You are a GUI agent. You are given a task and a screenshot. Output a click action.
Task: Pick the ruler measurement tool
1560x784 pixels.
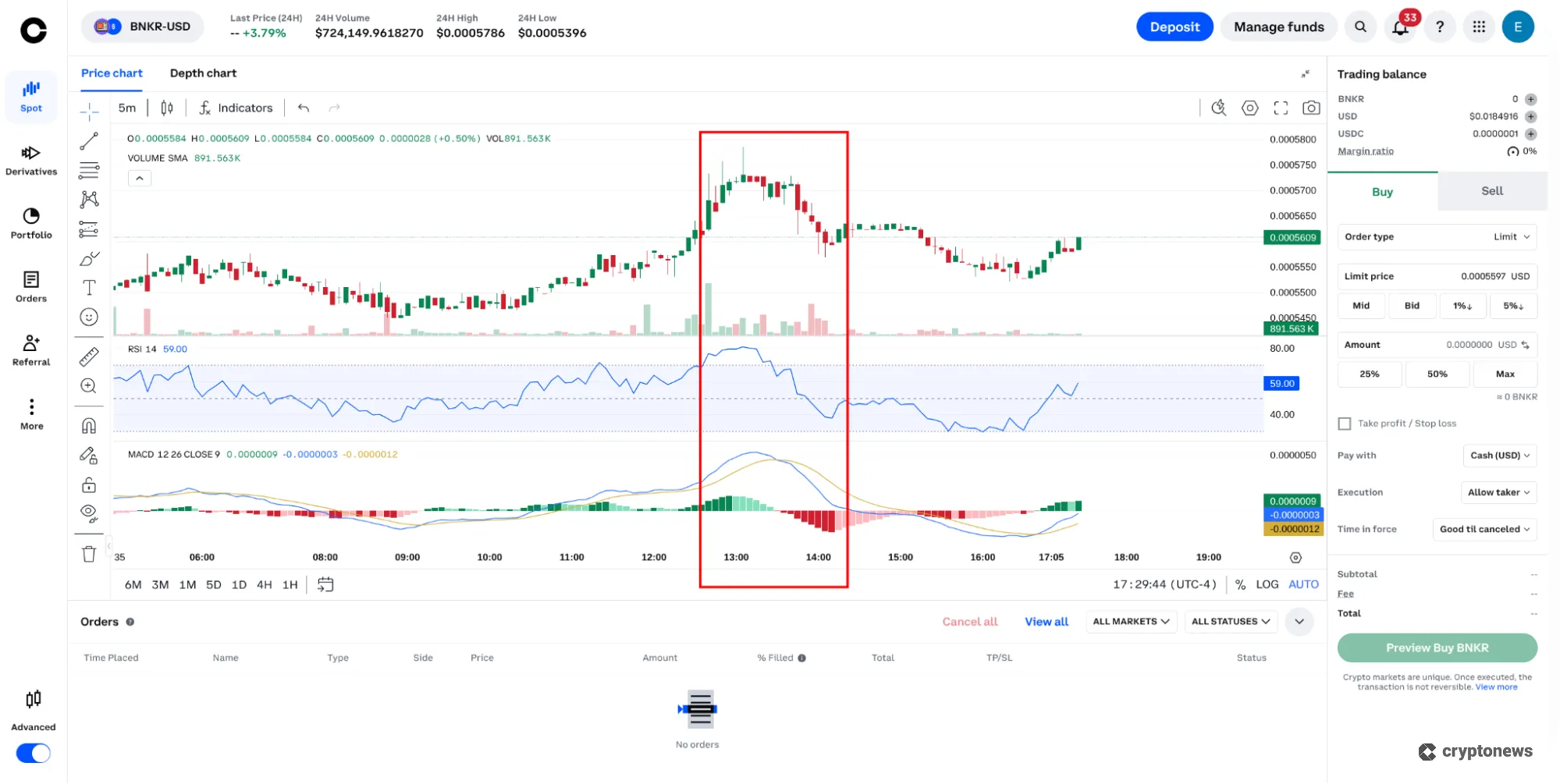click(x=89, y=357)
